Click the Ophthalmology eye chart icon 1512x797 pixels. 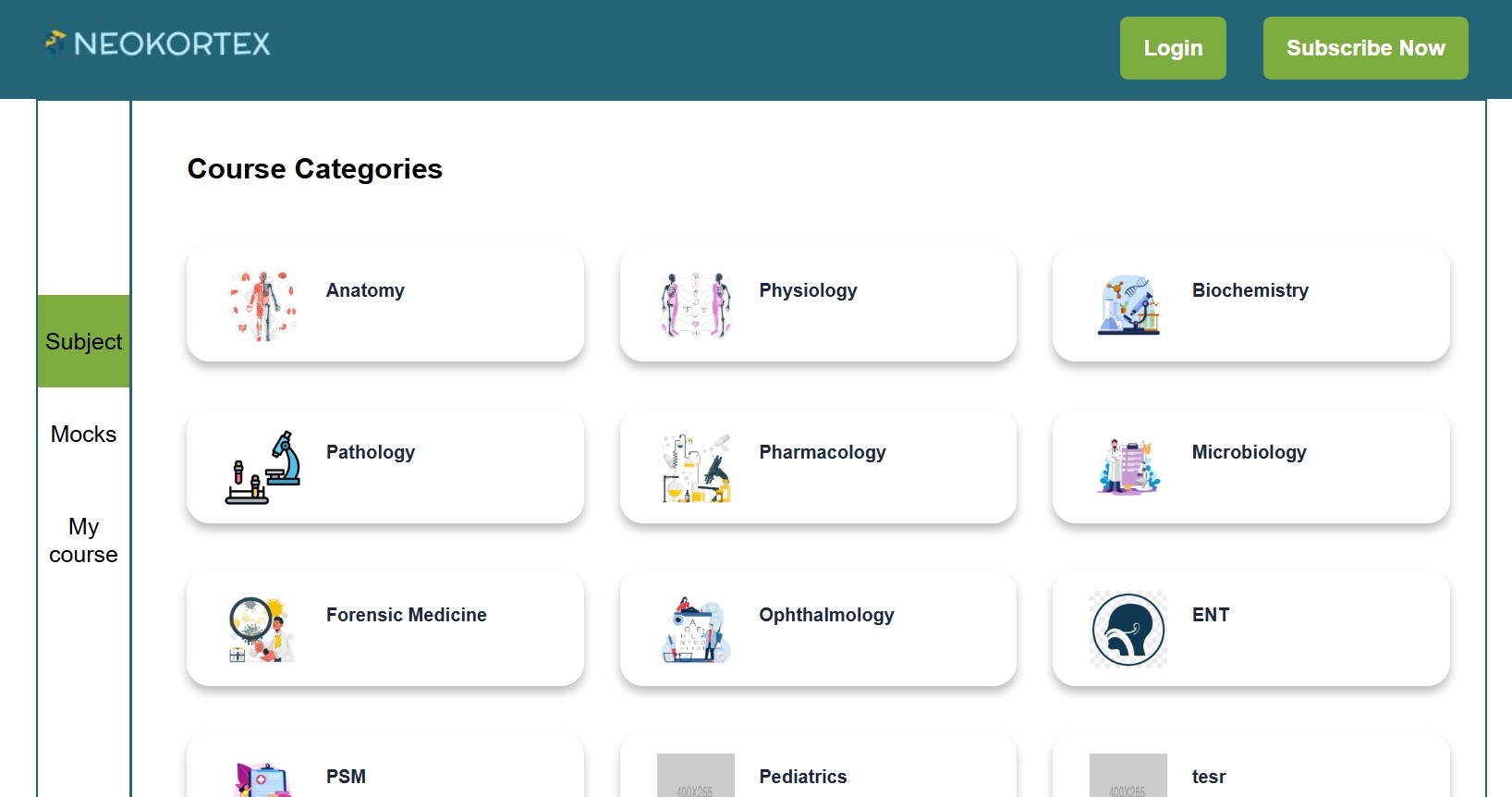tap(696, 630)
